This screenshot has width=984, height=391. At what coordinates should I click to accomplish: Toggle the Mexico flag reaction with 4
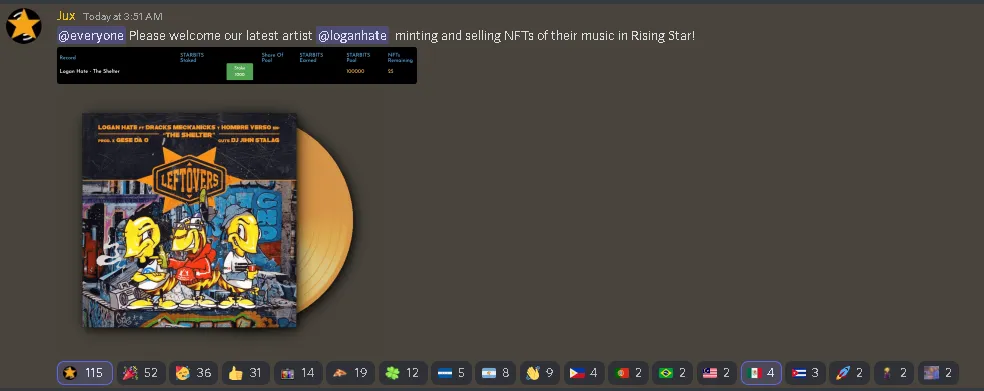[x=761, y=373]
